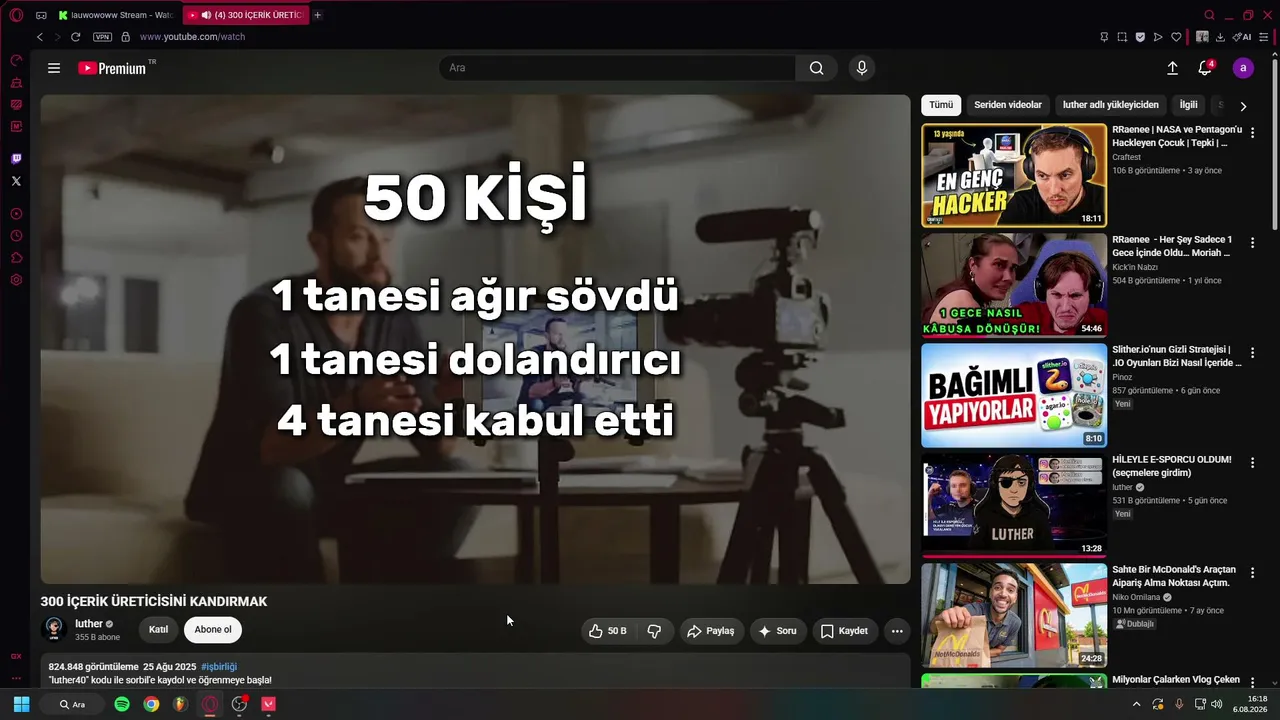Open the taskbar volume control
Screen dimensions: 1280x720
click(1217, 704)
